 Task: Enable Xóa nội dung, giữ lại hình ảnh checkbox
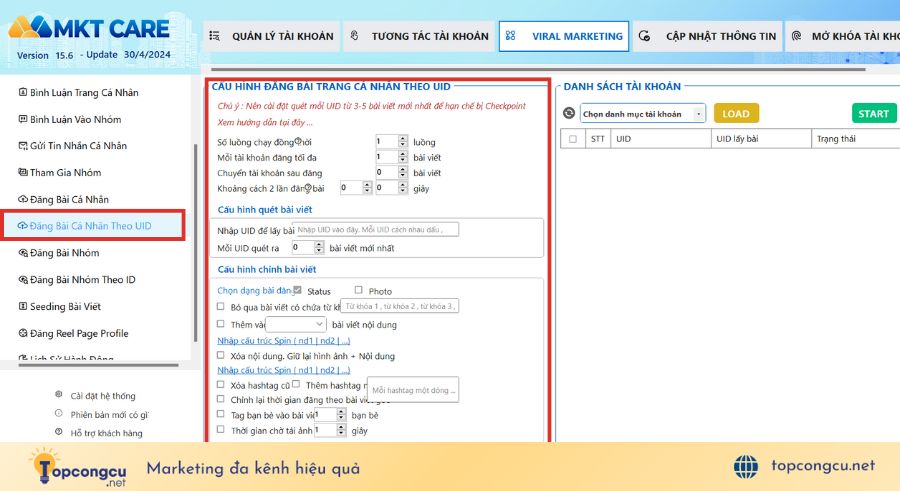[220, 355]
